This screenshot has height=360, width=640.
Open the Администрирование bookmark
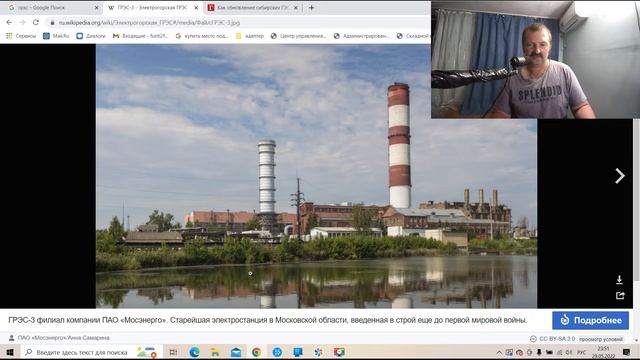(x=361, y=36)
